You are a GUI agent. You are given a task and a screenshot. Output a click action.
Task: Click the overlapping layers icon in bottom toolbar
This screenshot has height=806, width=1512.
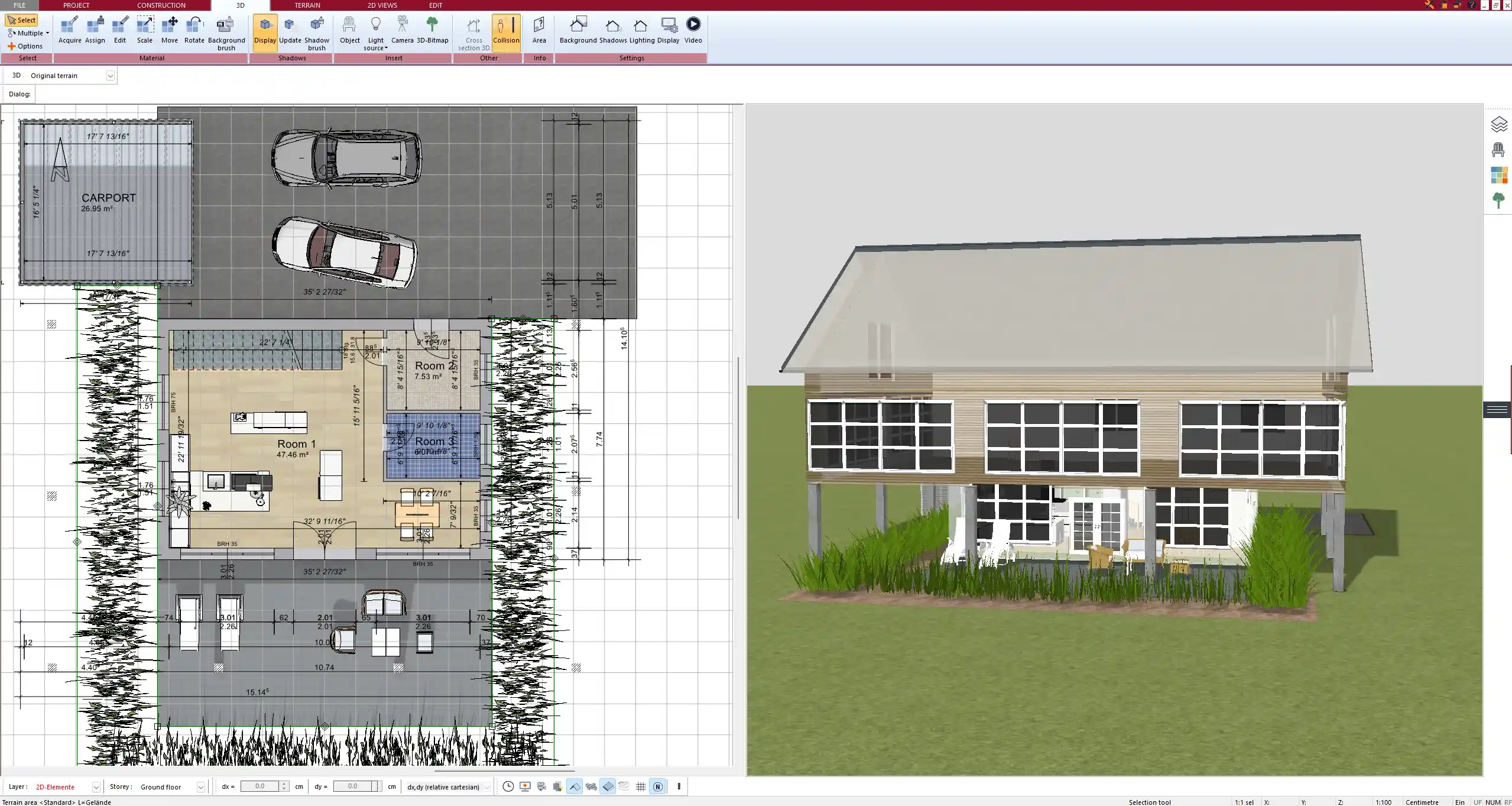click(x=557, y=786)
